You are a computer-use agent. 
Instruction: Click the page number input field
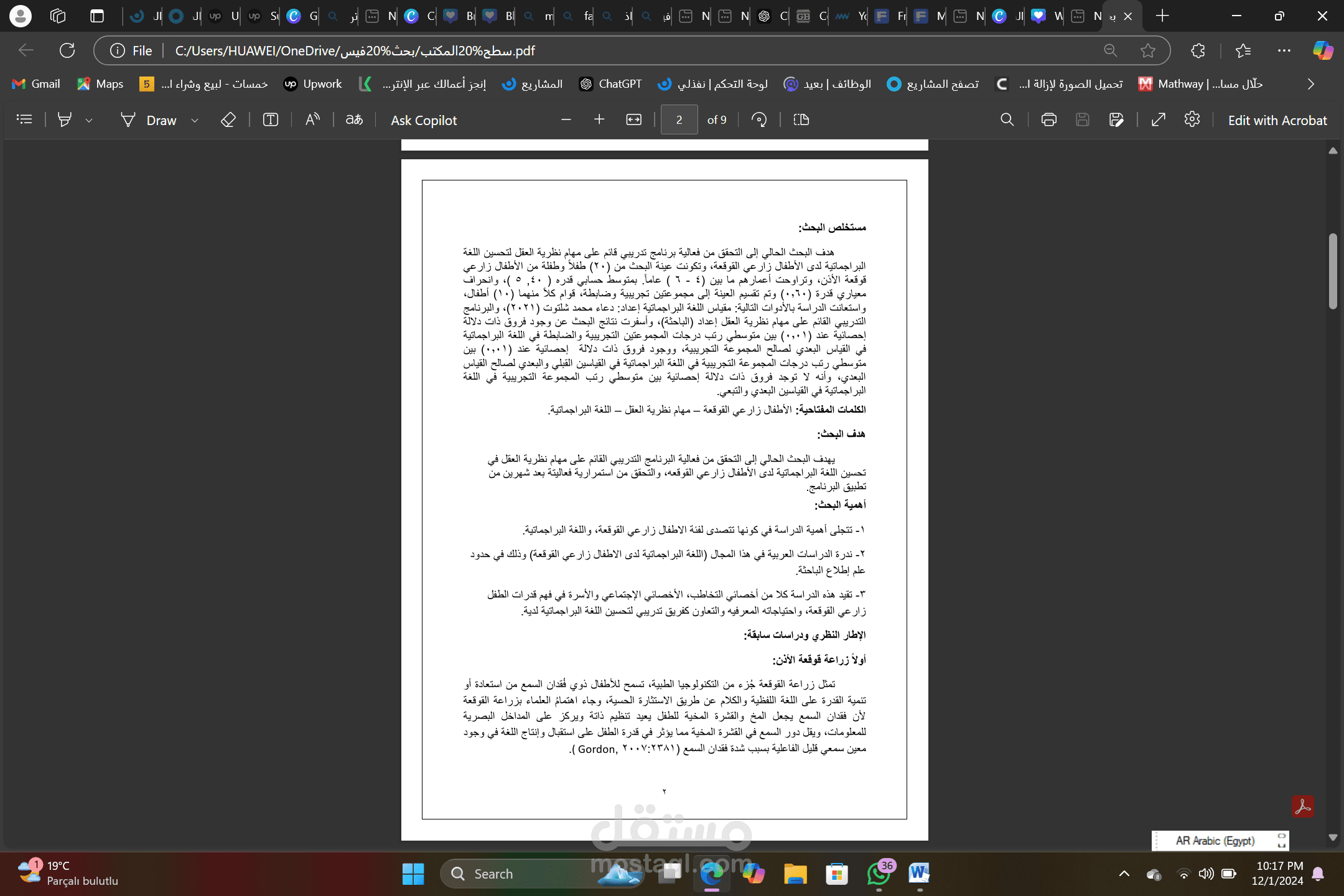click(x=679, y=119)
